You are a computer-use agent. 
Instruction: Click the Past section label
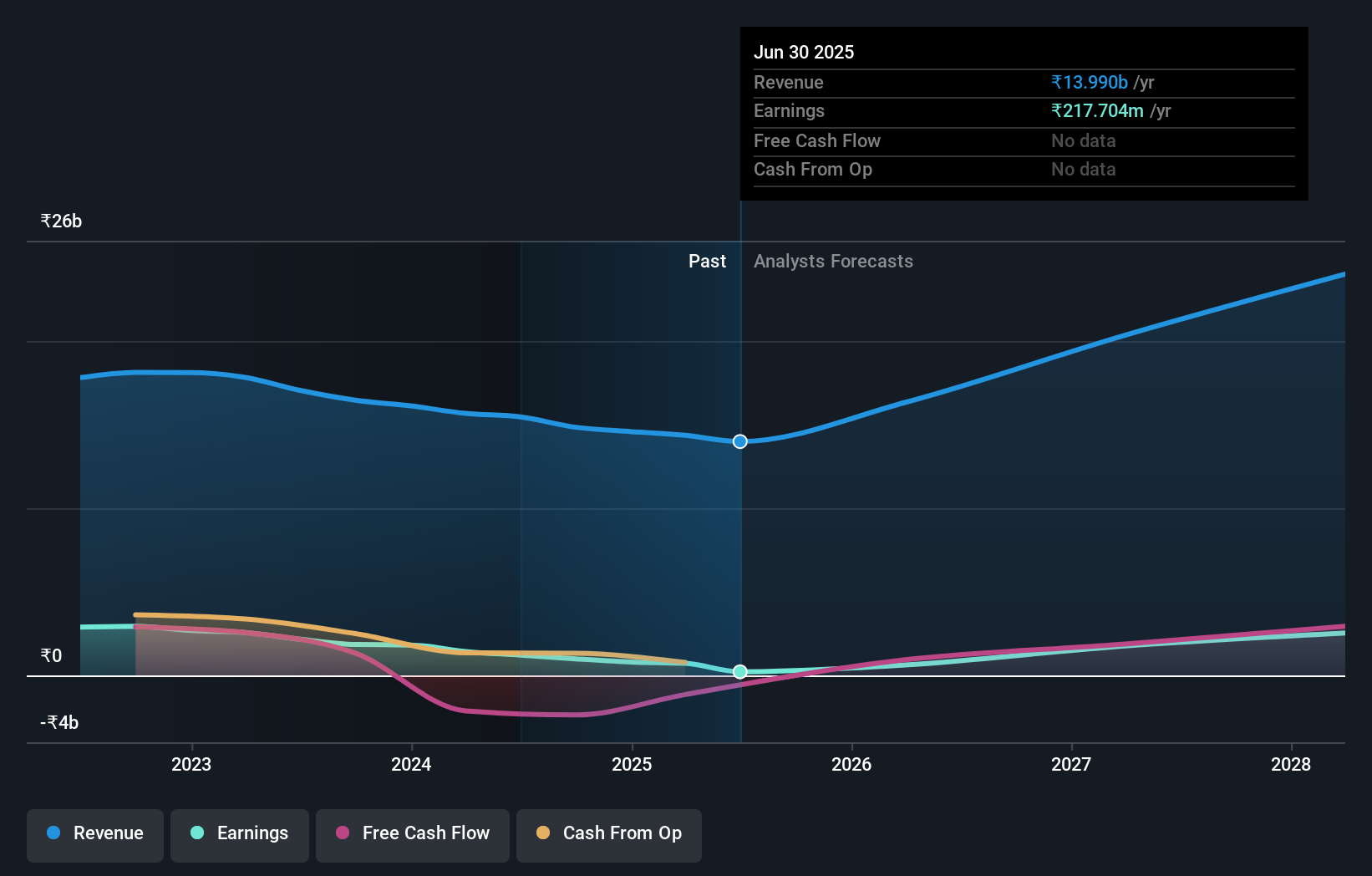707,262
